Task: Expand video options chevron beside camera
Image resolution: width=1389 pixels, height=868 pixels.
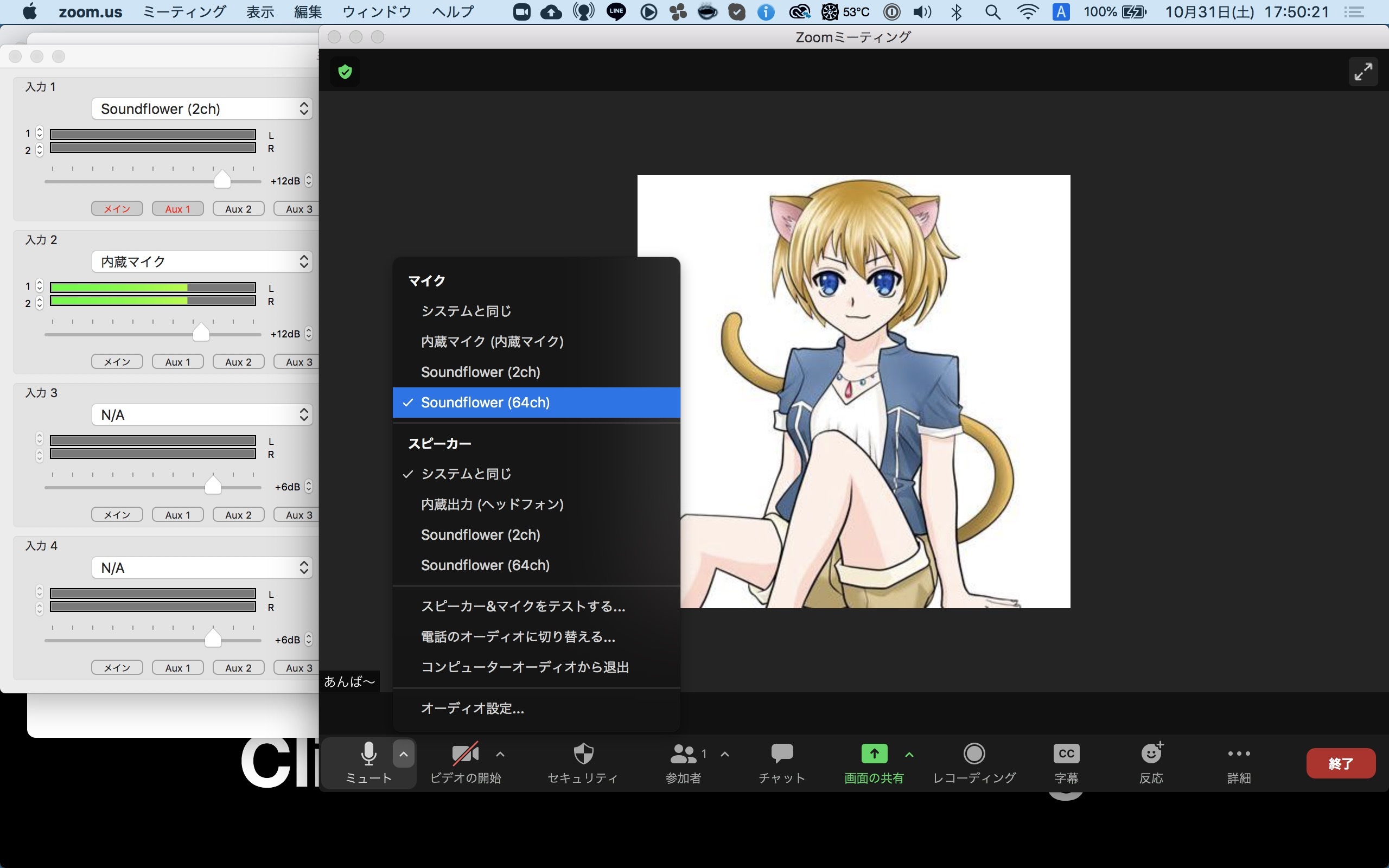Action: [500, 754]
